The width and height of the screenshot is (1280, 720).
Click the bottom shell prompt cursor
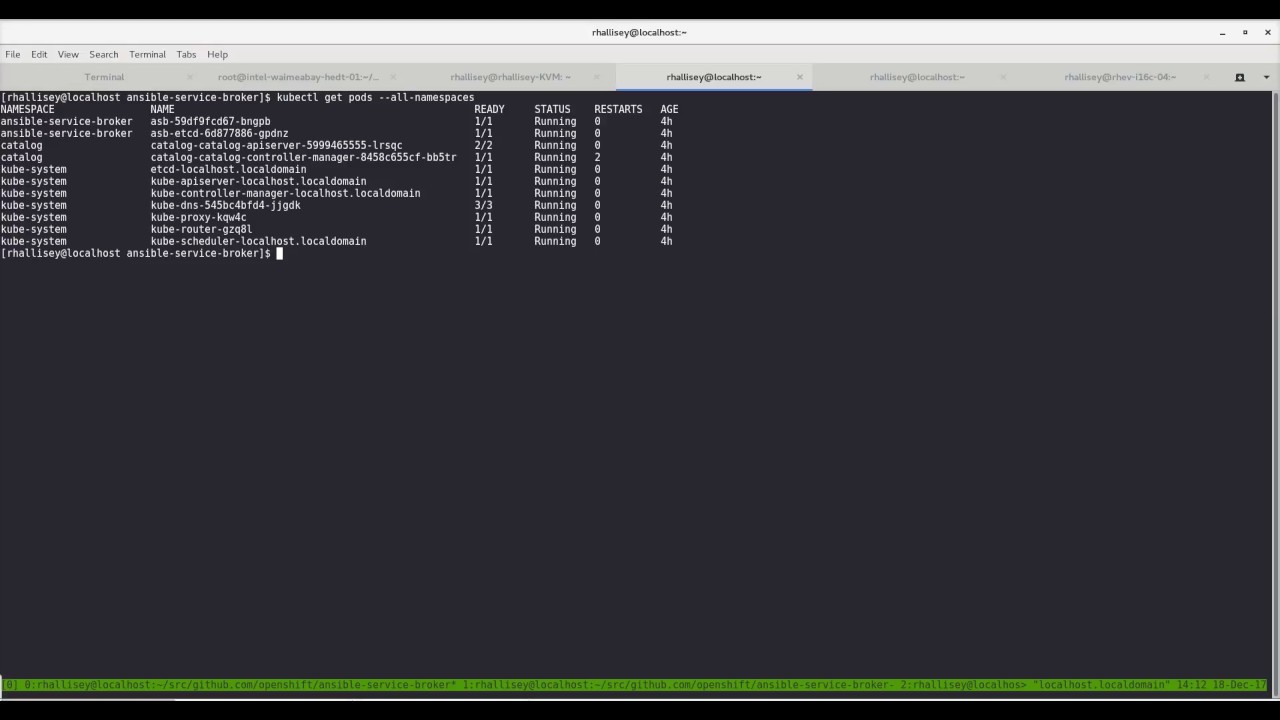tap(280, 253)
